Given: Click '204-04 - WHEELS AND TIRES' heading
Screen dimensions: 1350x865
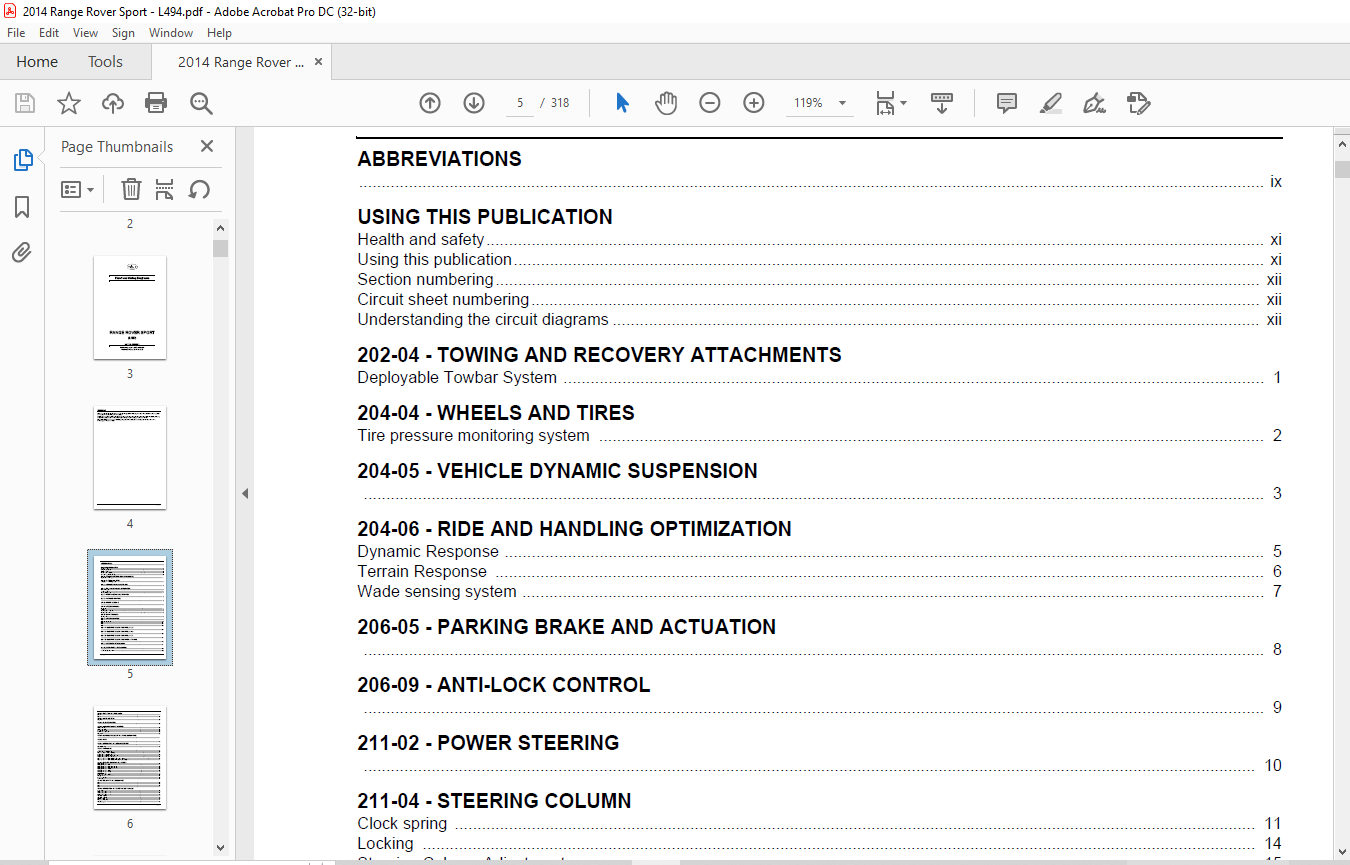Looking at the screenshot, I should coord(496,413).
